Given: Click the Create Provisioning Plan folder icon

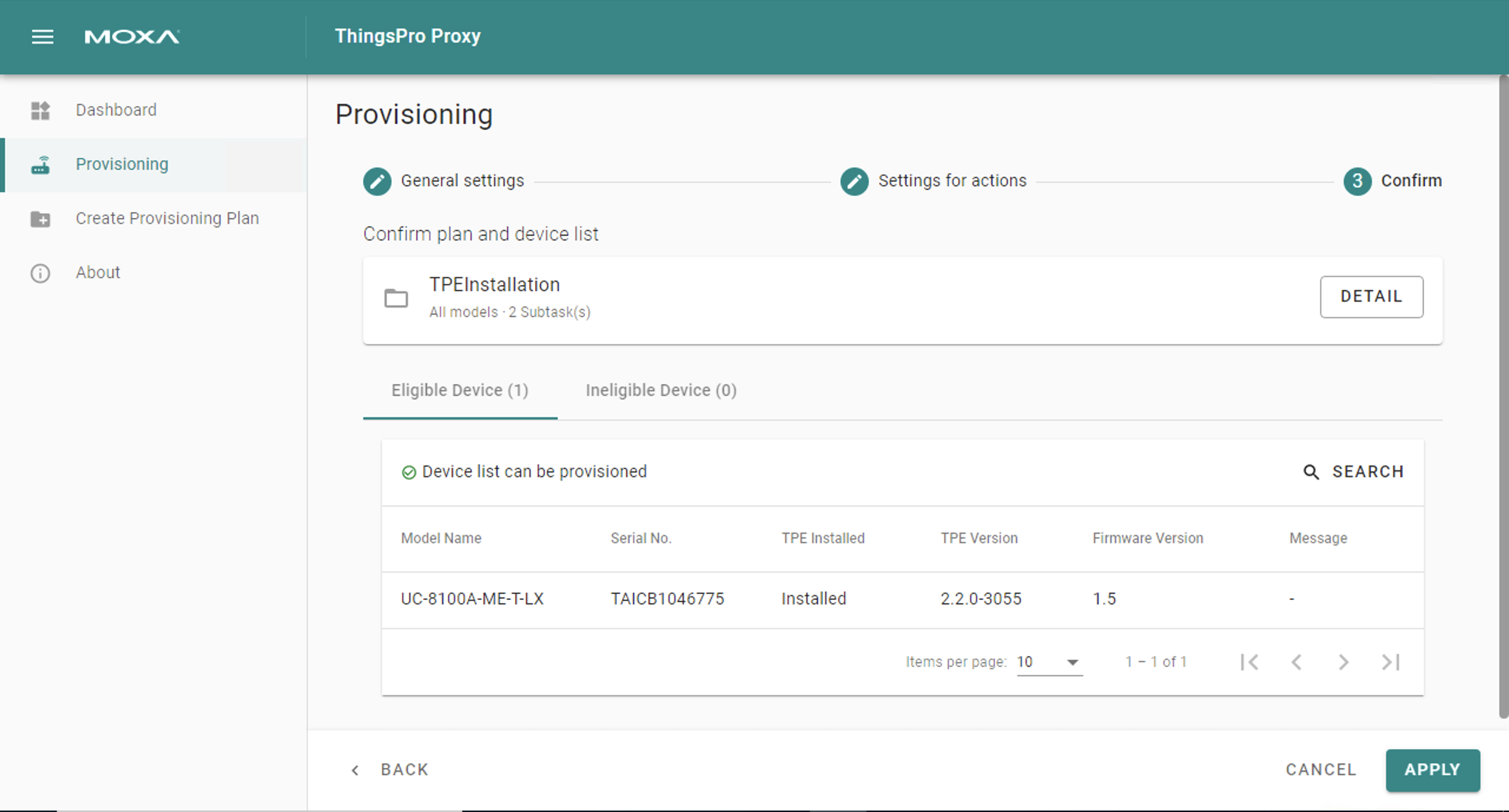Looking at the screenshot, I should 40,219.
